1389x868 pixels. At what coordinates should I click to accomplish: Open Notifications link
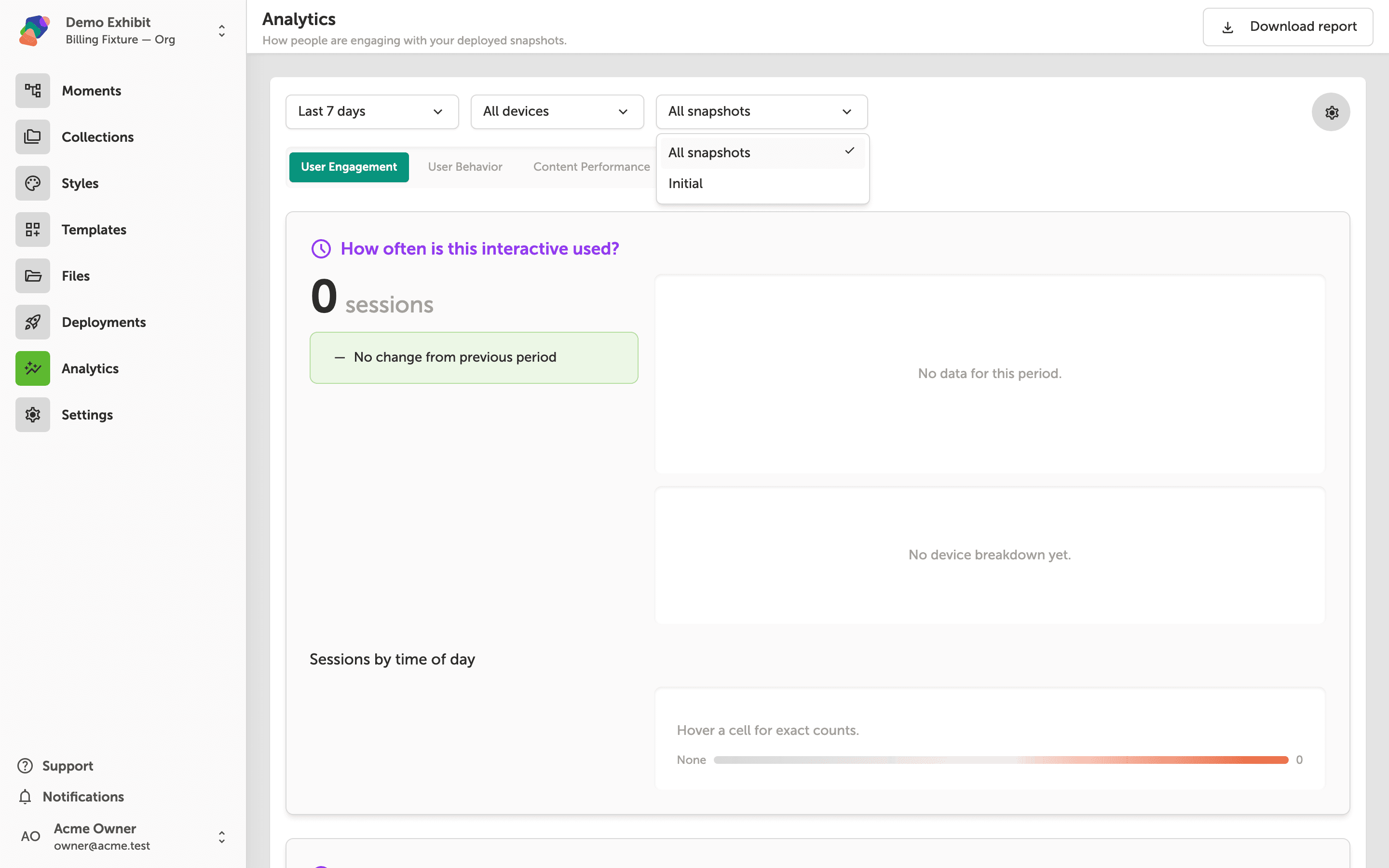click(83, 797)
